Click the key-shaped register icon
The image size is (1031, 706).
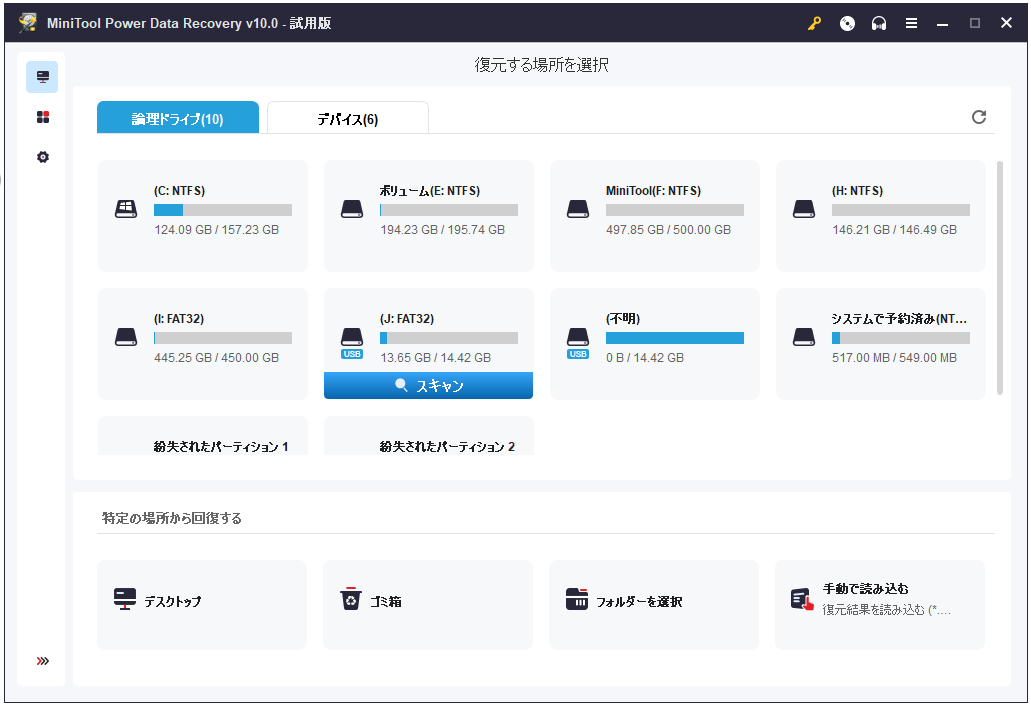815,24
